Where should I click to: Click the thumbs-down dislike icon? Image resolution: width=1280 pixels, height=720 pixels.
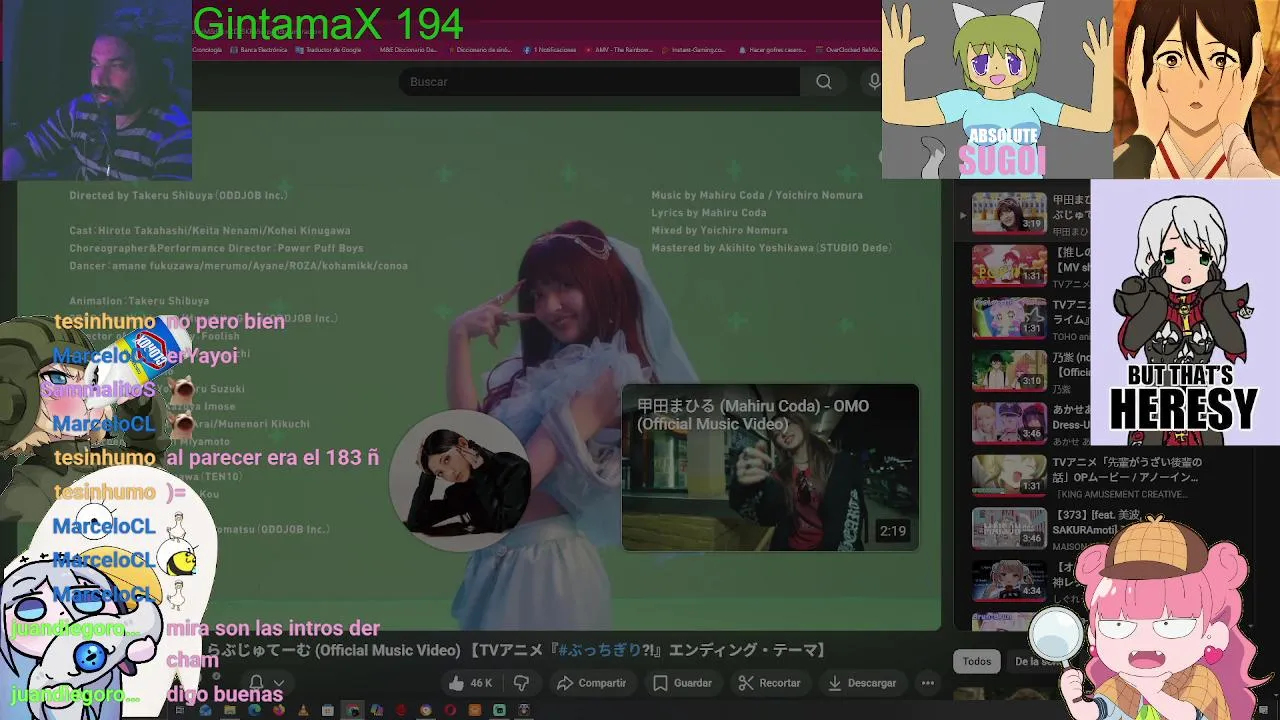point(521,683)
